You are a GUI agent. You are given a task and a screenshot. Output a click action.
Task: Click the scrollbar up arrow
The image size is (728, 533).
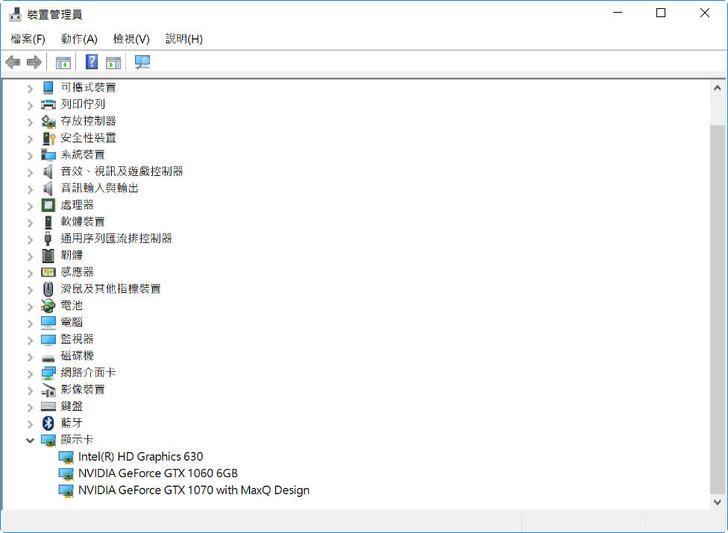coord(717,88)
